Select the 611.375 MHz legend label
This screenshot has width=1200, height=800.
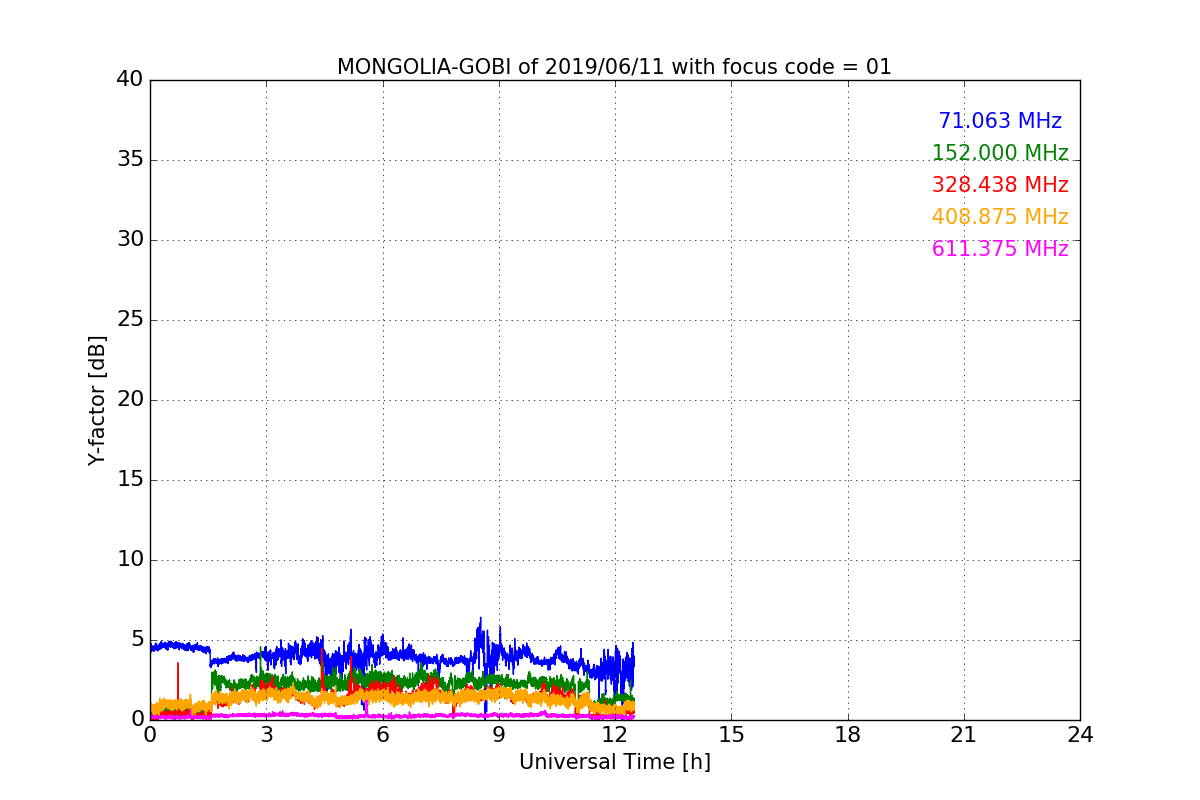pyautogui.click(x=1000, y=249)
